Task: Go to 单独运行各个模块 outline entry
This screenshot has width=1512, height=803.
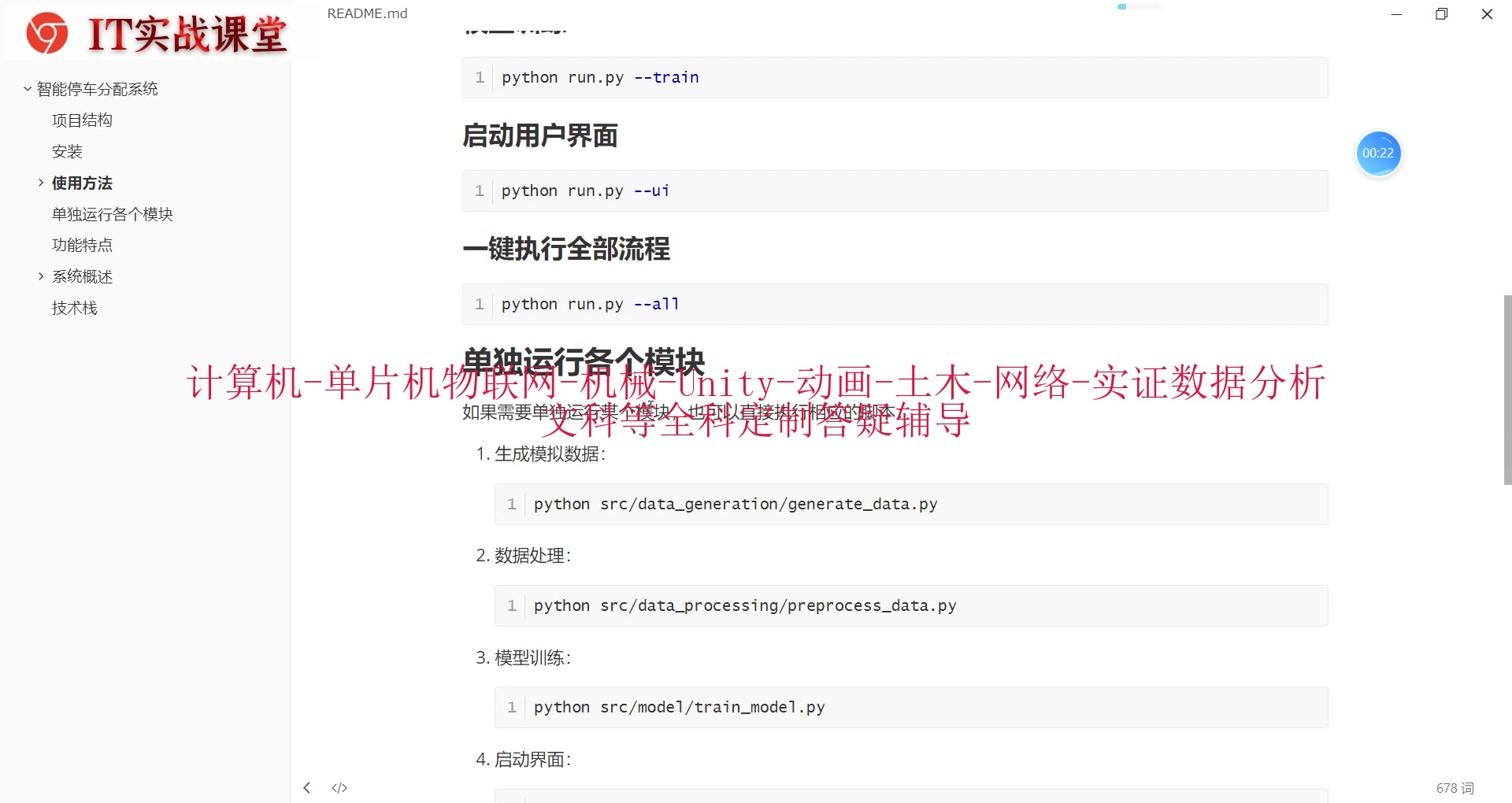Action: click(113, 214)
